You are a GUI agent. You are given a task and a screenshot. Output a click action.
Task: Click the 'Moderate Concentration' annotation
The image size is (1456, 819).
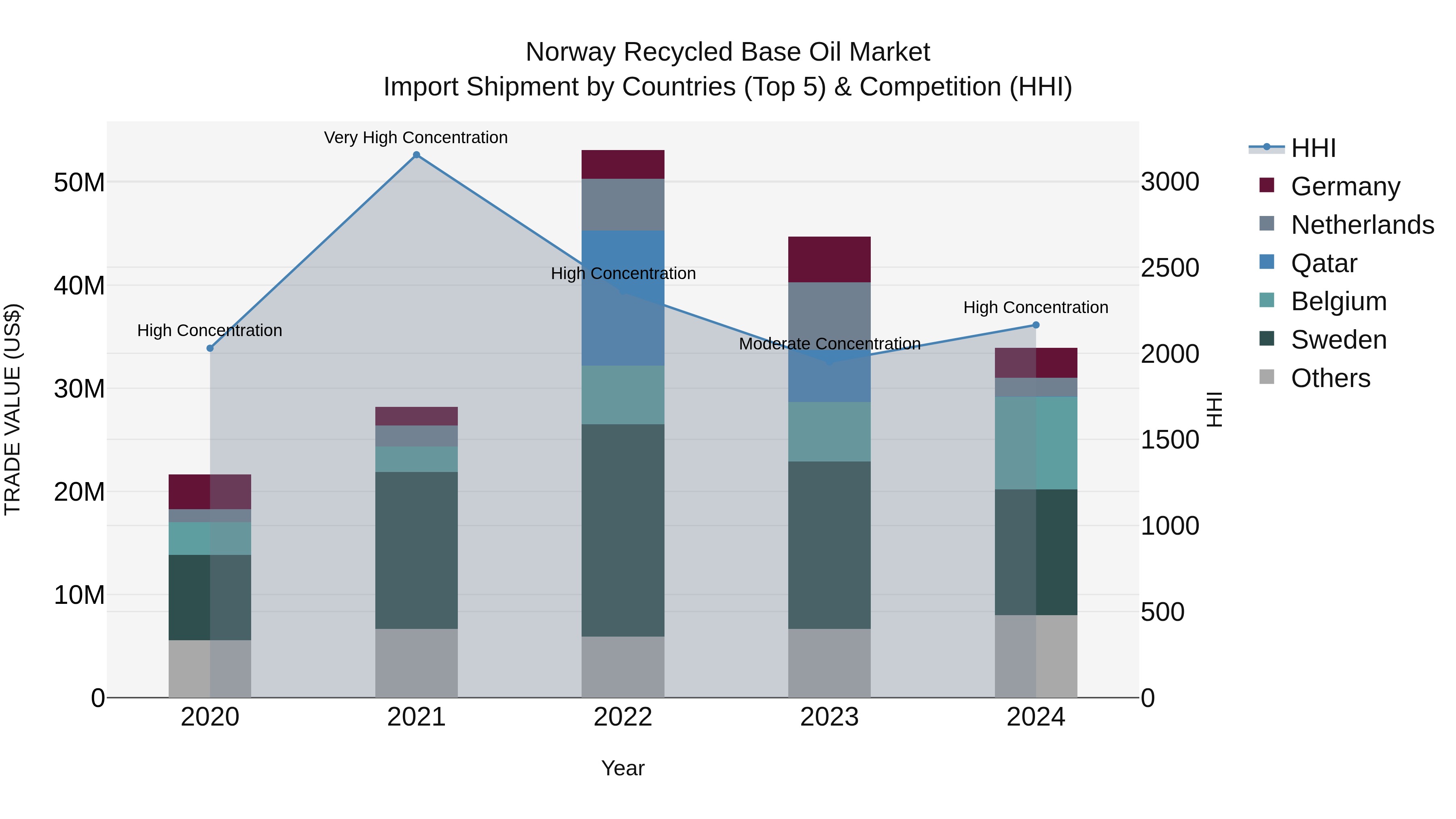(x=830, y=344)
